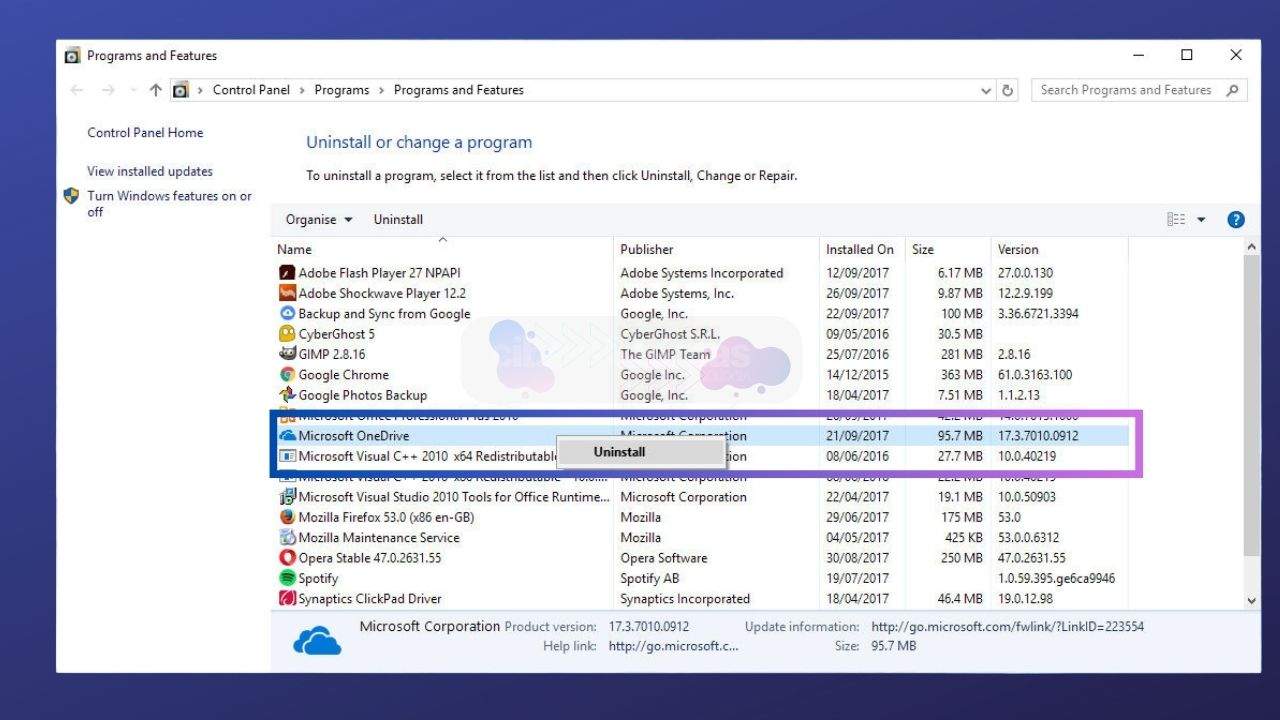Click the Synaptics Incorporated publisher cell

coord(685,599)
